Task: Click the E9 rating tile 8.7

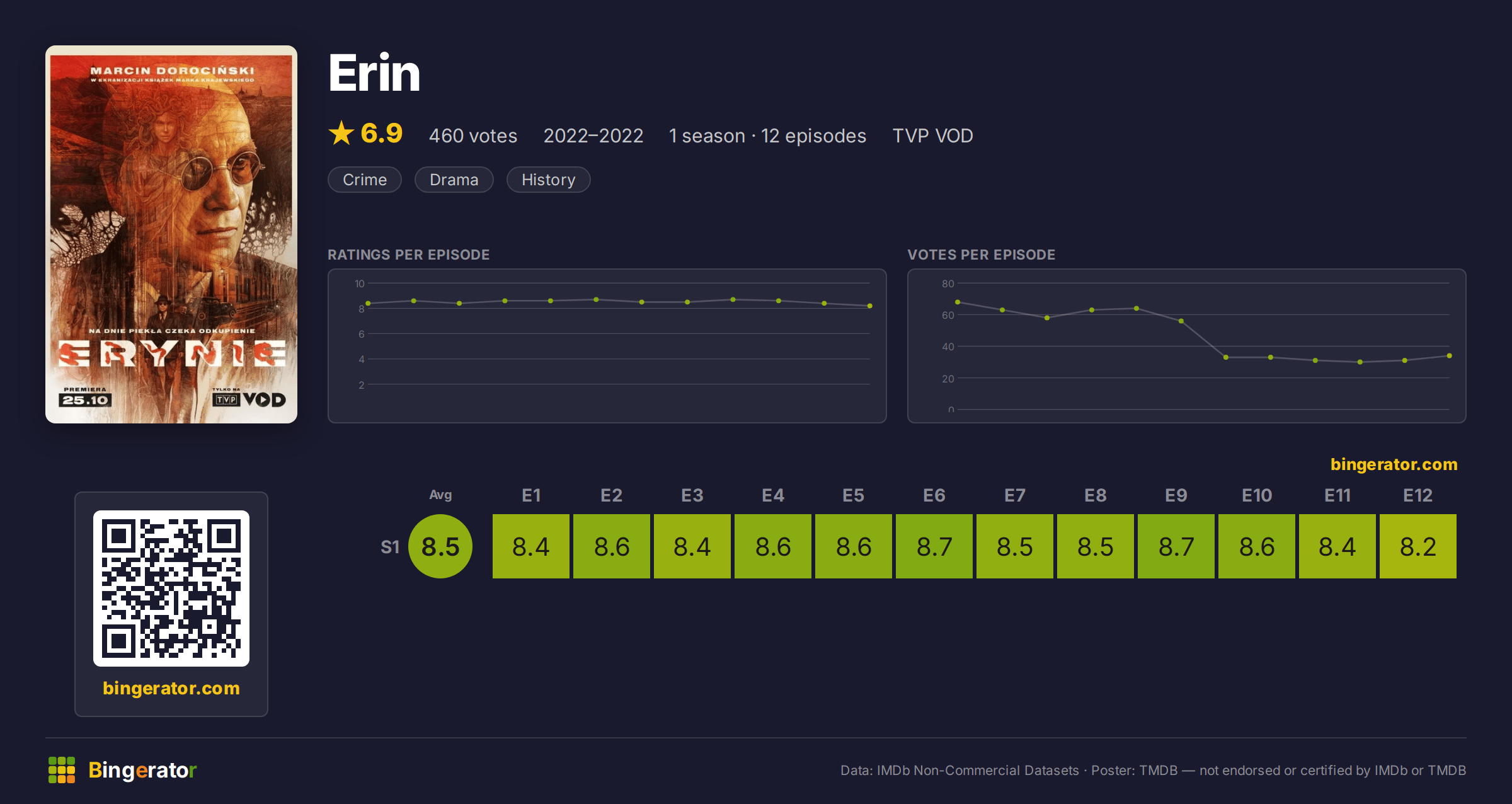Action: coord(1176,546)
